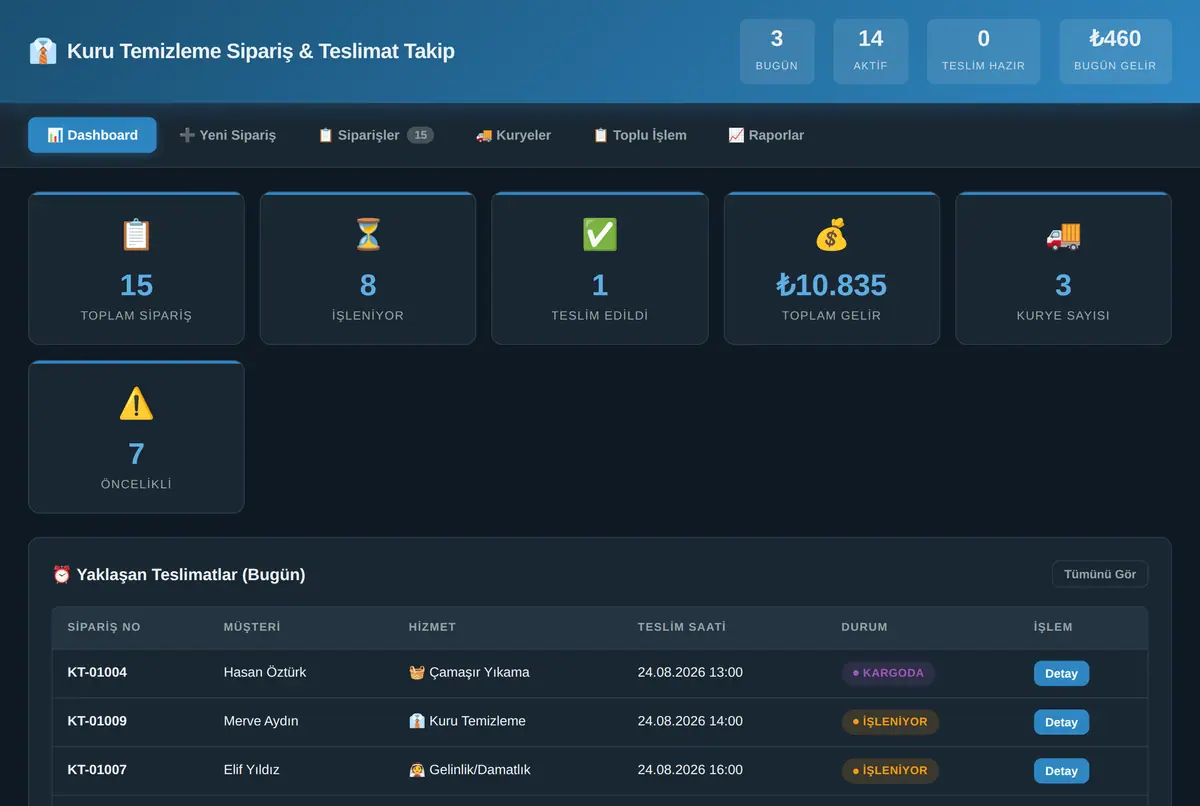Click the shirt icon next to Kuru Temizleme service
This screenshot has height=806, width=1200.
coord(417,721)
